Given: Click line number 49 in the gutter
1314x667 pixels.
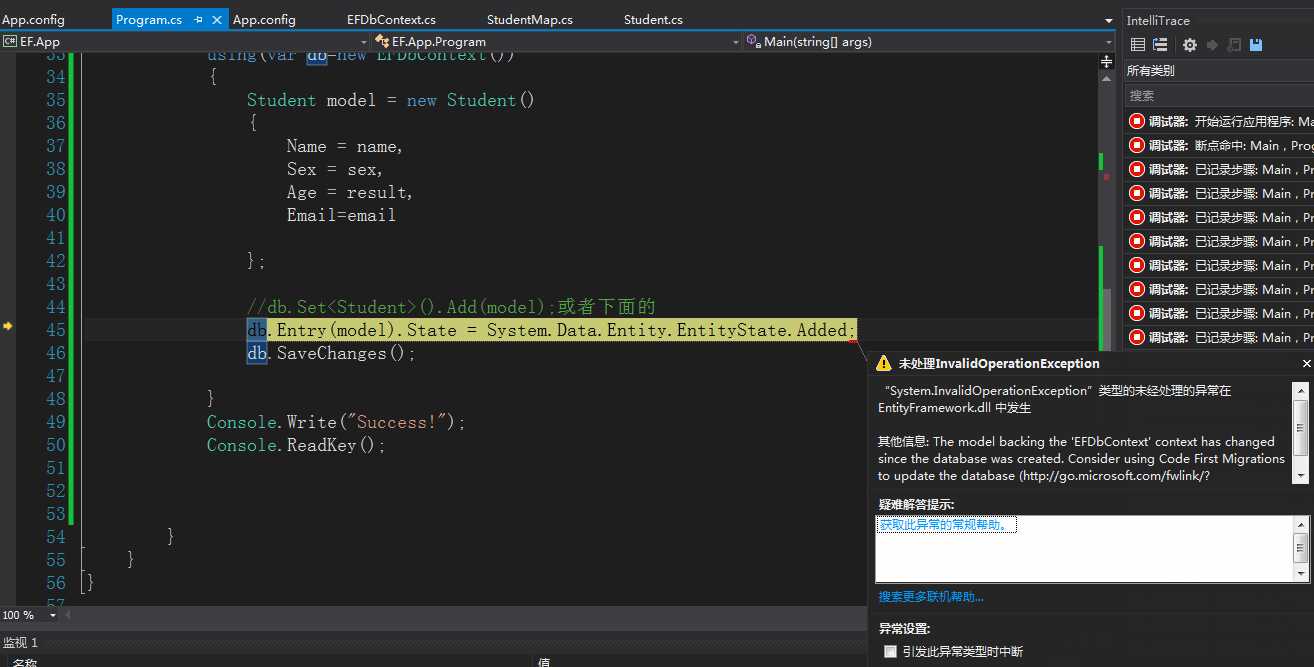Looking at the screenshot, I should 55,422.
